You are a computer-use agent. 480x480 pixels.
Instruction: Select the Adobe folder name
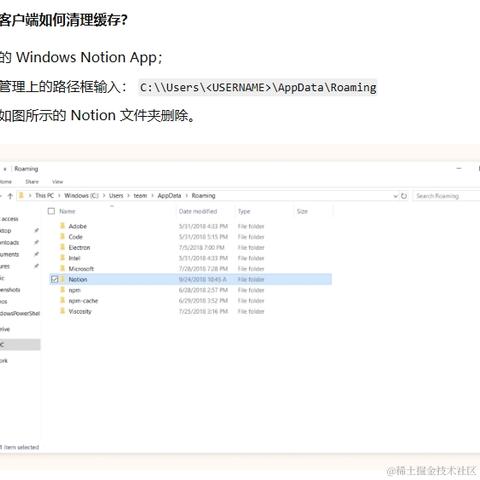pos(78,226)
